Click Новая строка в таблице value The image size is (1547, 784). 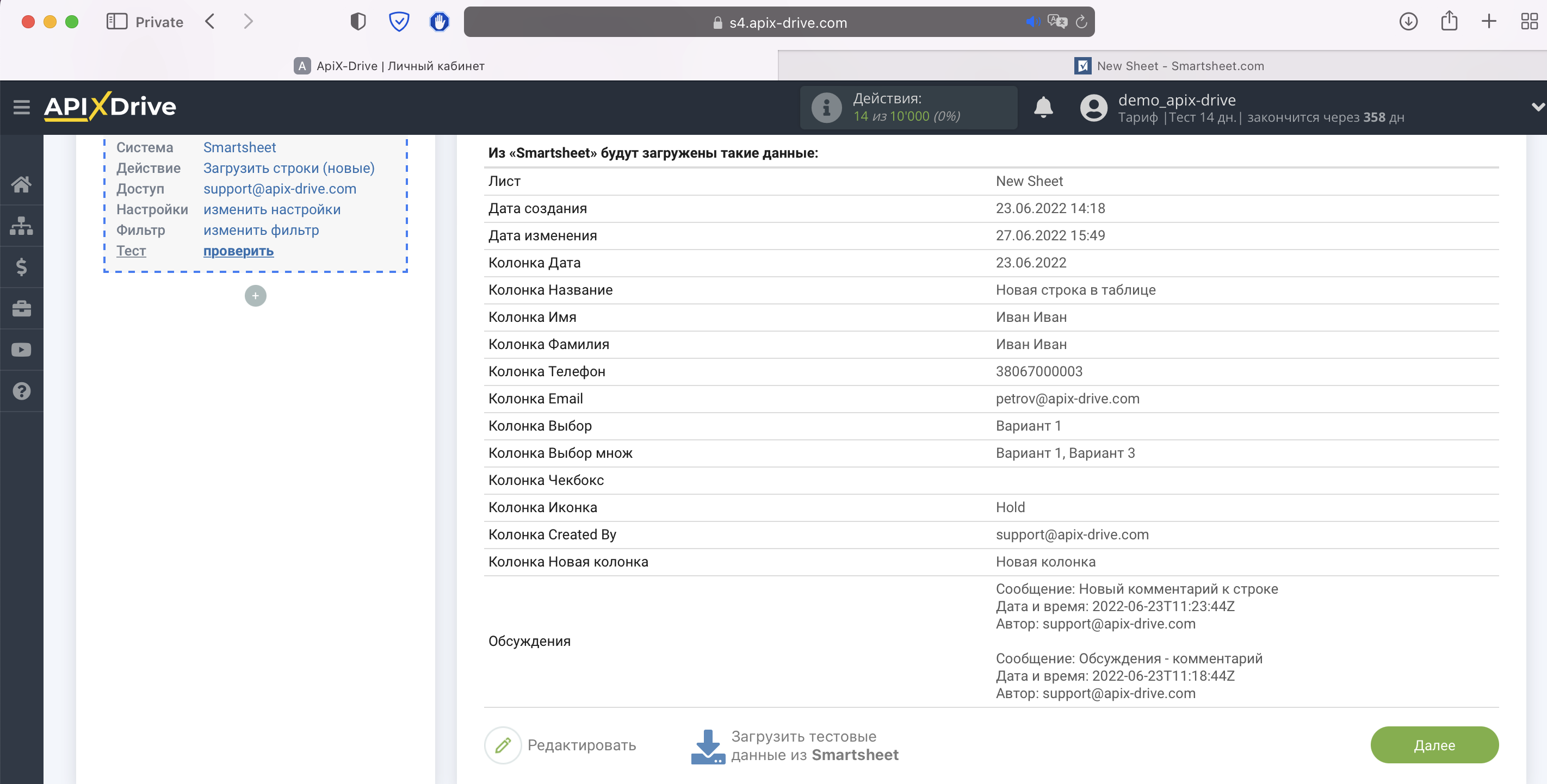pos(1075,290)
